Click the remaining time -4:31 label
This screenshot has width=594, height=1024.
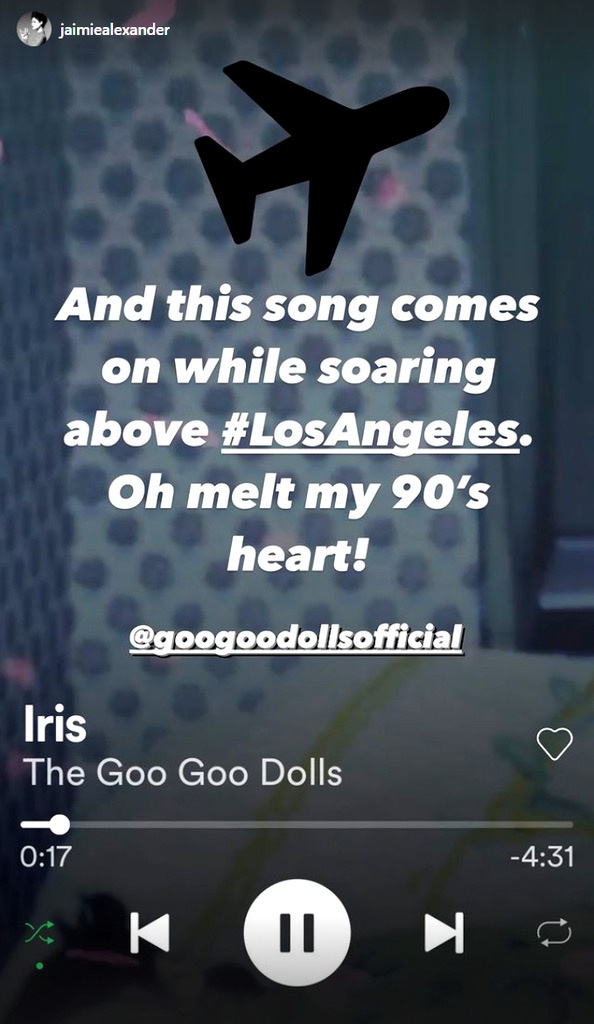542,857
